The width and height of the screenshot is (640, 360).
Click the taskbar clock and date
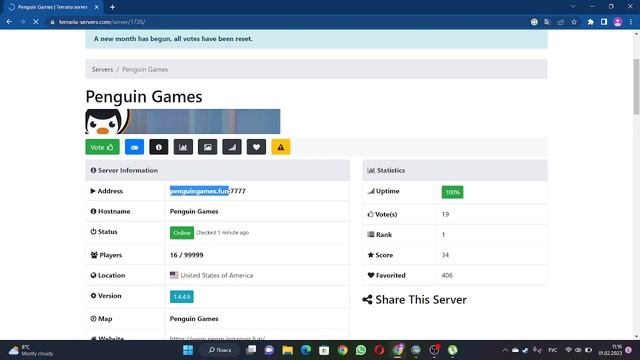610,350
